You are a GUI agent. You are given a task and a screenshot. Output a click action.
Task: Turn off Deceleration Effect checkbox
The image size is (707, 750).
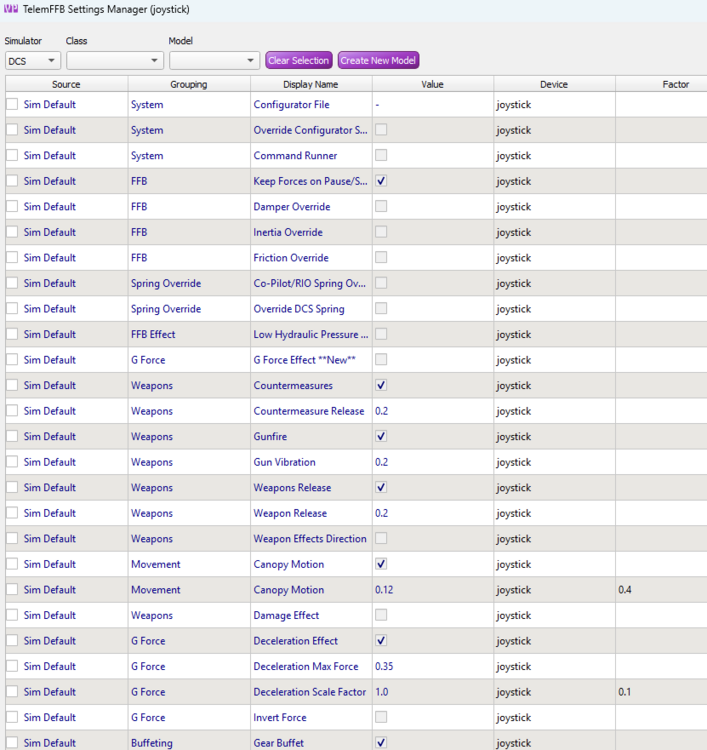coord(381,641)
